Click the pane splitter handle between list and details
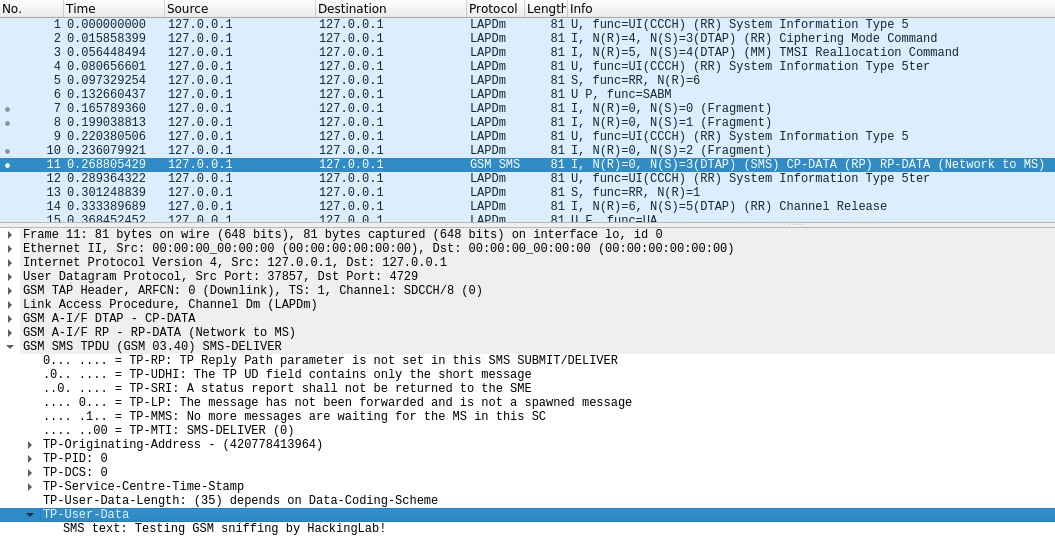Viewport: 1055px width, 543px height. click(797, 224)
